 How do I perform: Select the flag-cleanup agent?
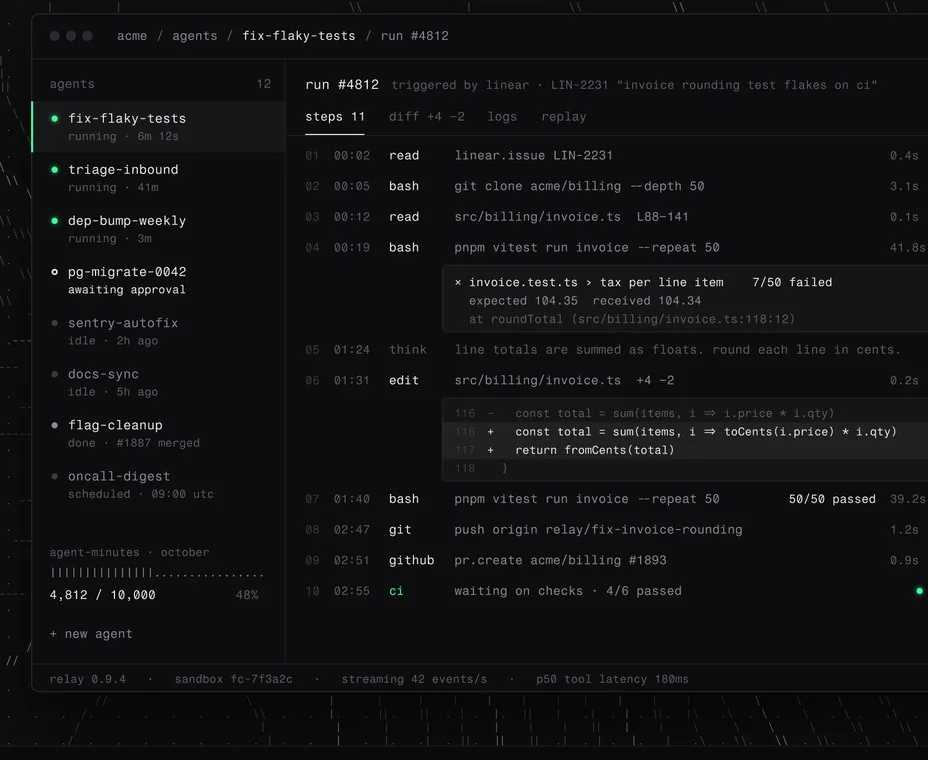[159, 433]
